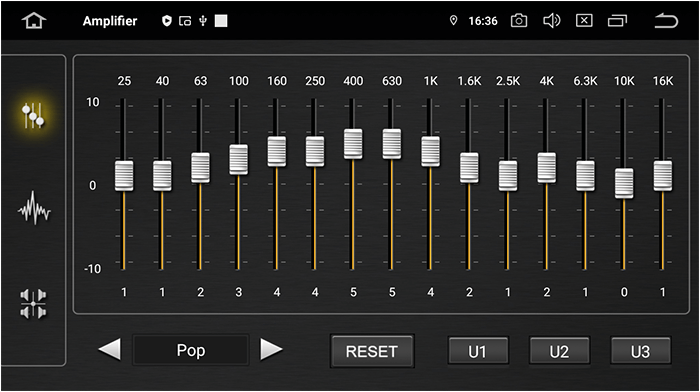Click the 16:36 clock display
Image resolution: width=700 pixels, height=392 pixels.
483,21
